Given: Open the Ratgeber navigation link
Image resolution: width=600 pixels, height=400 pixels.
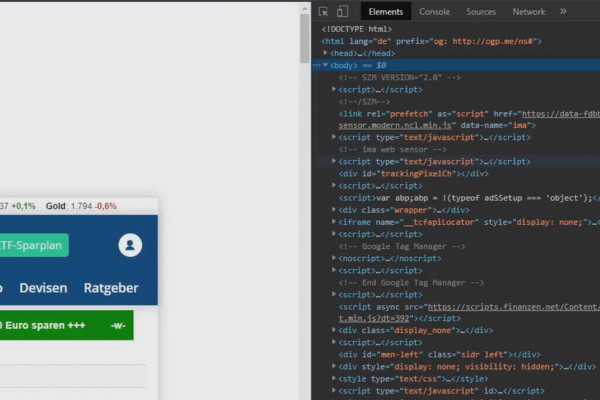Looking at the screenshot, I should point(111,288).
